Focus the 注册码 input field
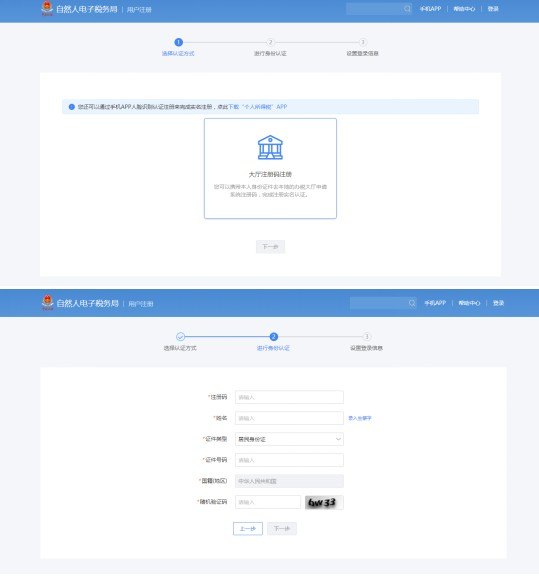This screenshot has height=576, width=539. [289, 397]
